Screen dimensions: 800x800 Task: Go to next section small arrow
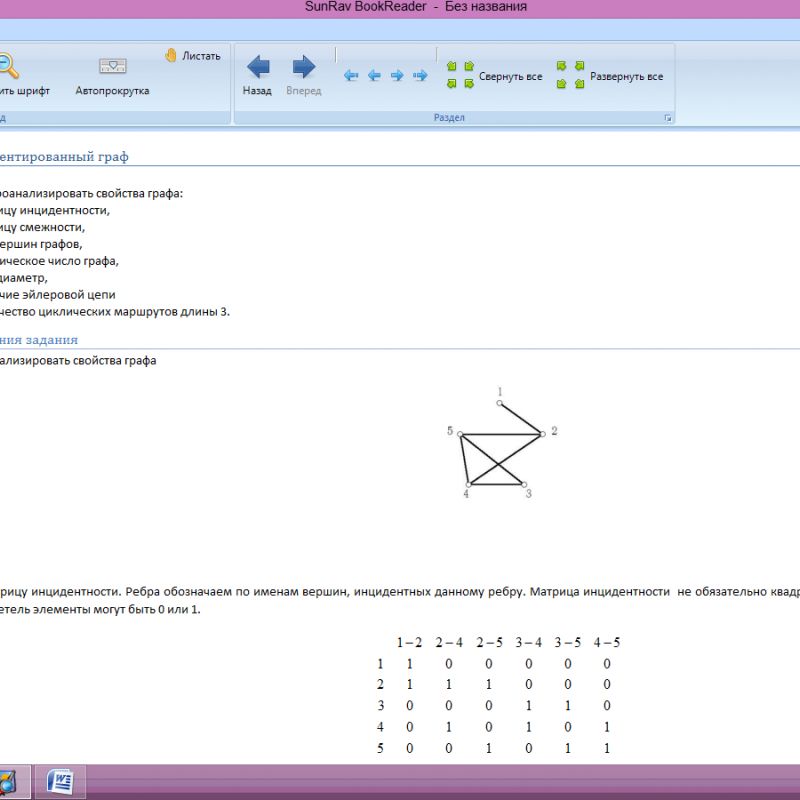(397, 76)
